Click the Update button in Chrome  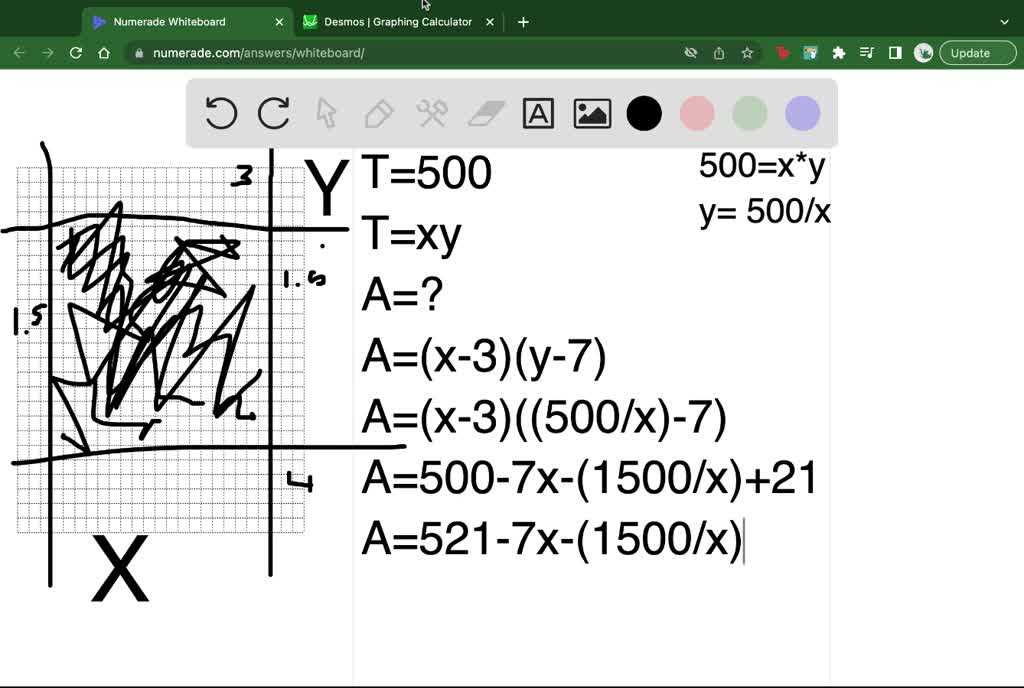[x=970, y=53]
